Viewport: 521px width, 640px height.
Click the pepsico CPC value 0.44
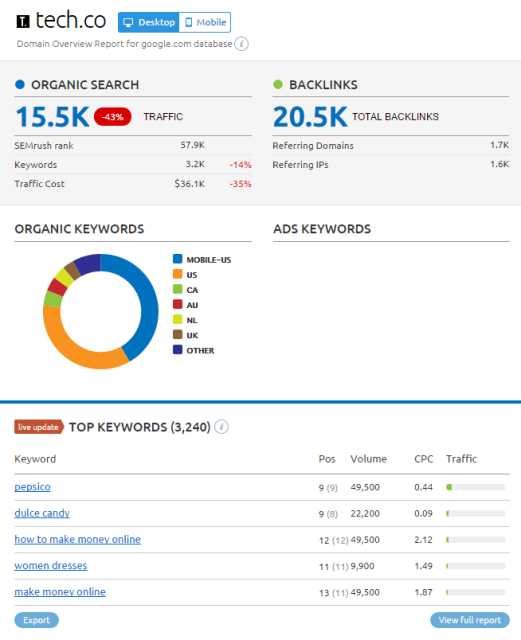[x=423, y=487]
